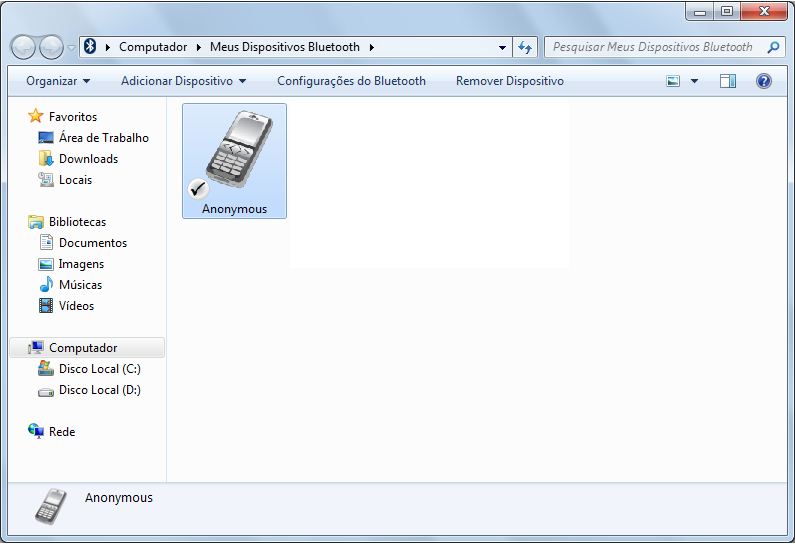795x544 pixels.
Task: Click the Rede network icon
Action: pyautogui.click(x=35, y=431)
